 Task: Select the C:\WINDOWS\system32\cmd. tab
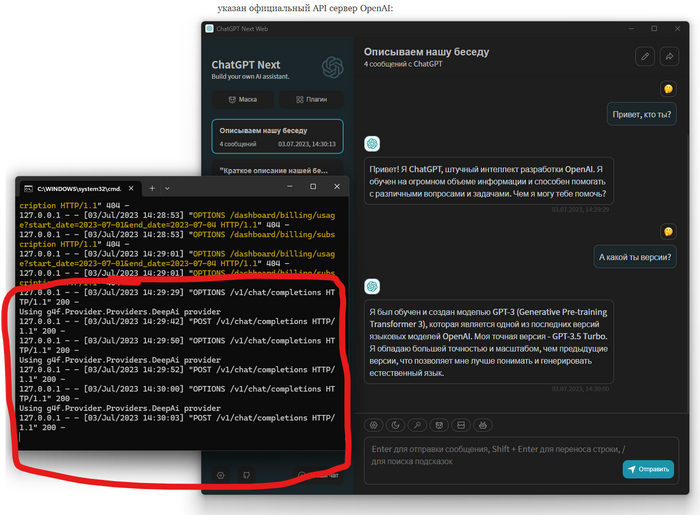coord(79,189)
